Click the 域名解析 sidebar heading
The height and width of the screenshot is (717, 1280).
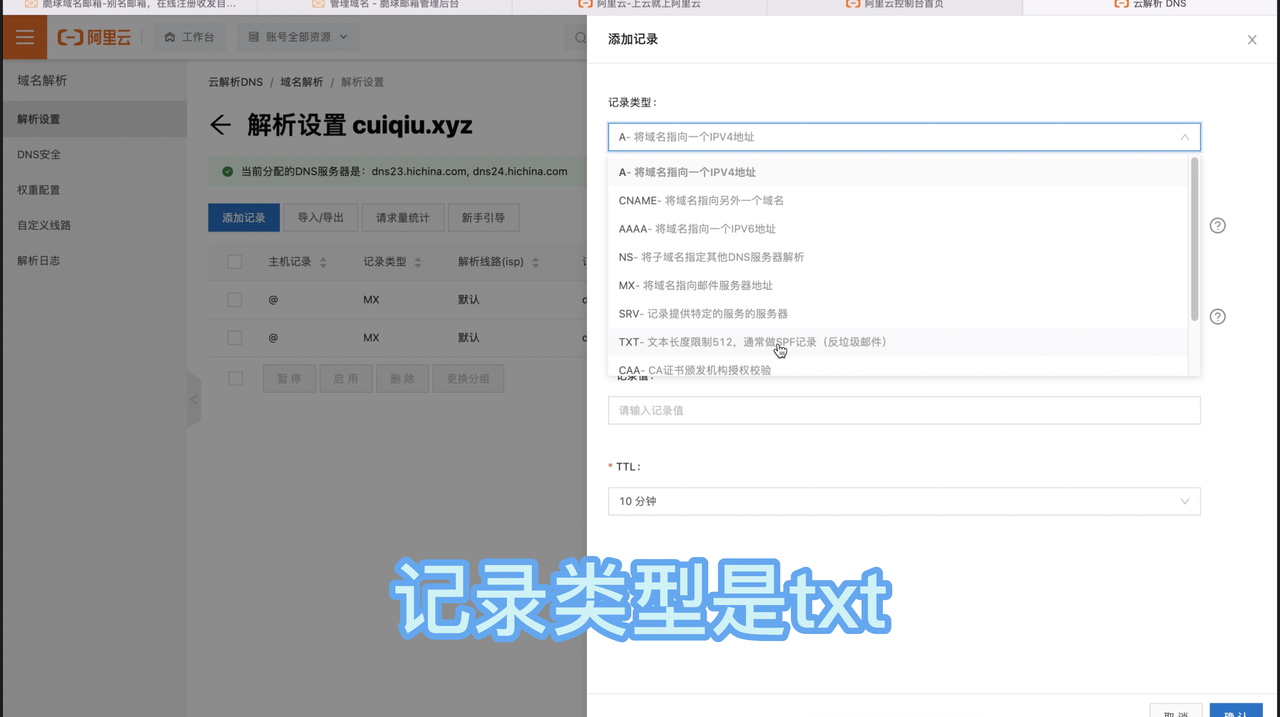(x=42, y=81)
